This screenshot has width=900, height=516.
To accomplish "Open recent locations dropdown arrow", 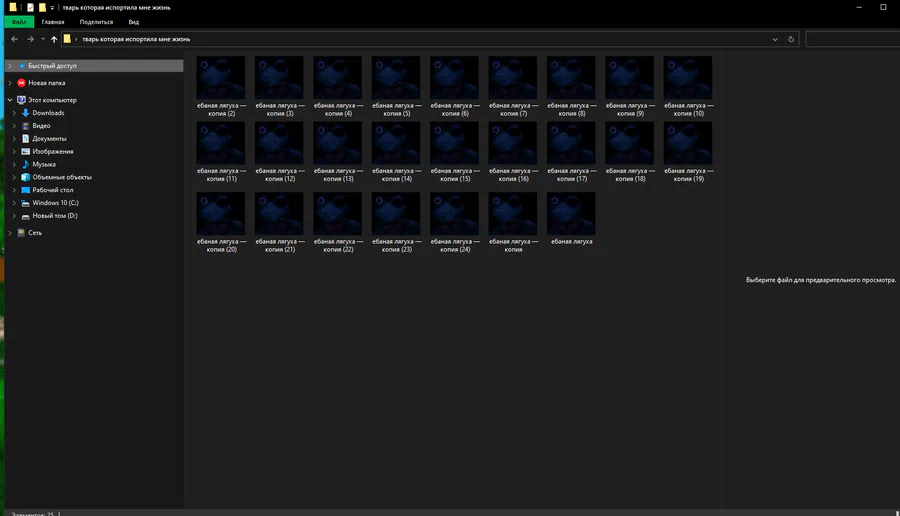I will [42, 39].
